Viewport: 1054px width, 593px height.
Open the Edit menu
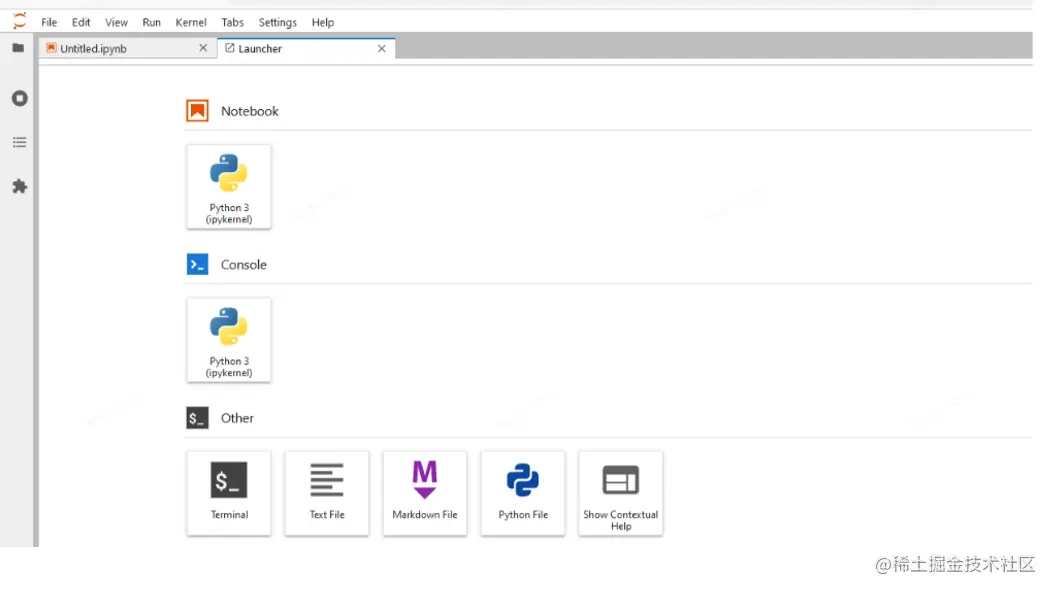coord(81,22)
